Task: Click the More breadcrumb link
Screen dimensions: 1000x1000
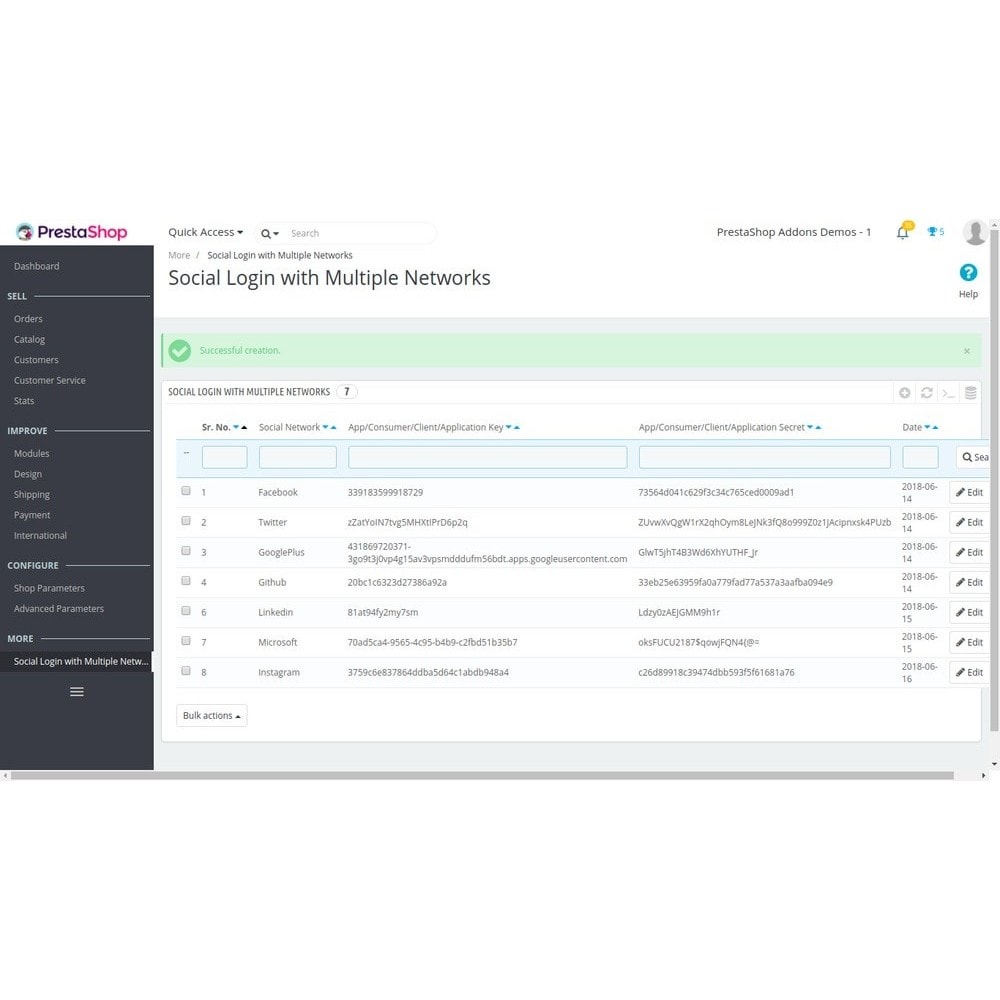Action: coord(179,255)
